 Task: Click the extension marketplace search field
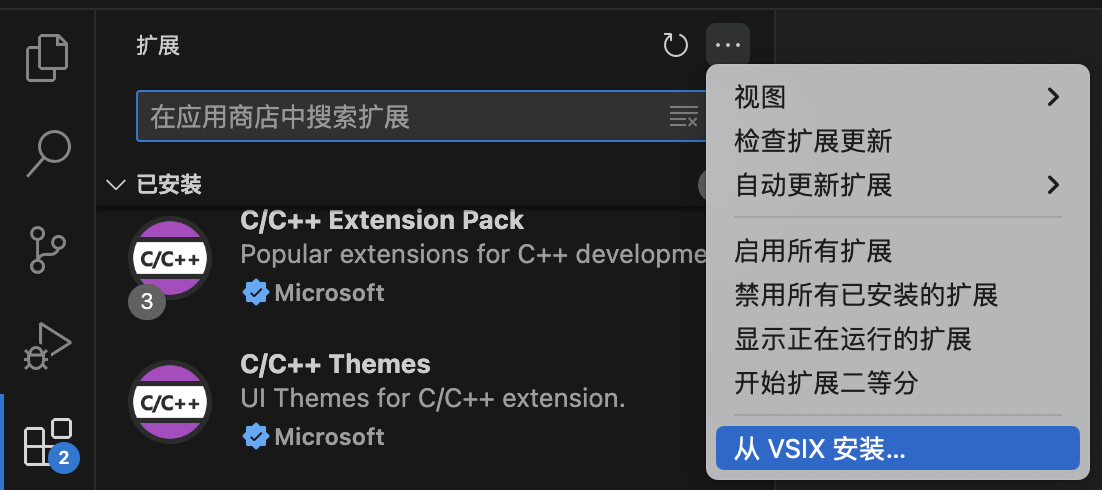pyautogui.click(x=400, y=117)
